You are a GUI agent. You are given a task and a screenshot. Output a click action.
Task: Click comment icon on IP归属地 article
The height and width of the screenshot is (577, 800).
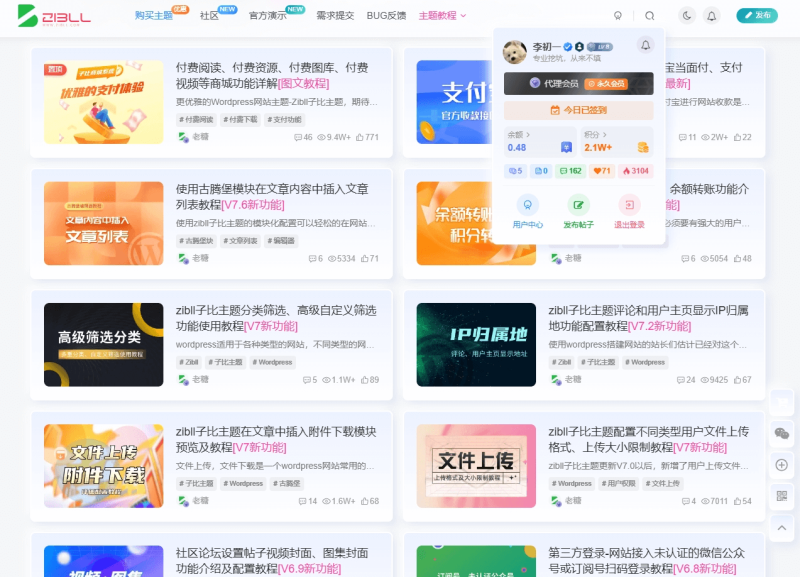(681, 380)
